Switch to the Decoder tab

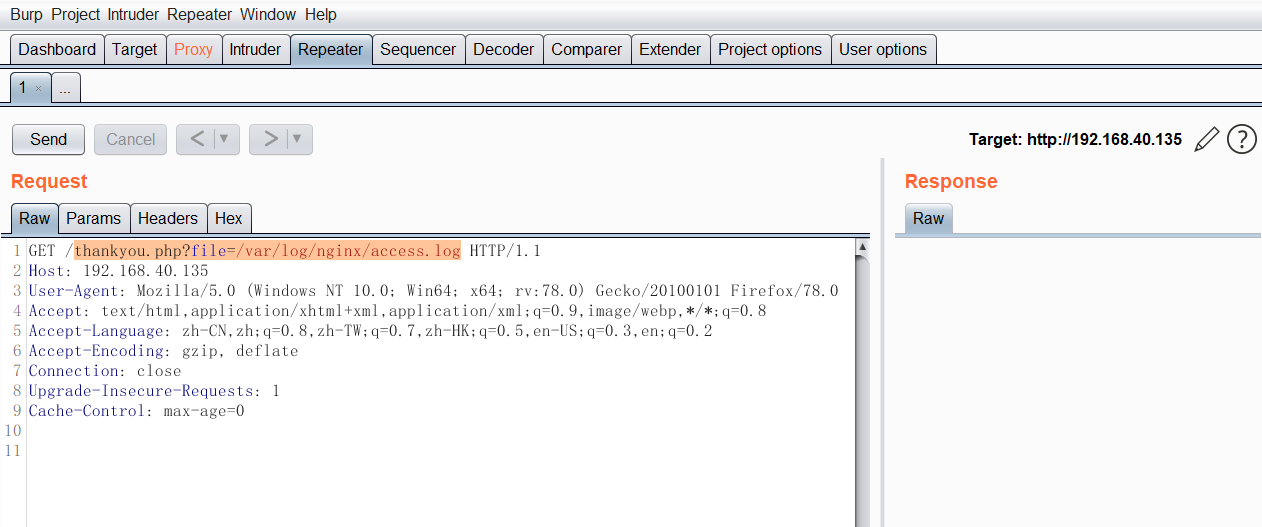tap(504, 49)
